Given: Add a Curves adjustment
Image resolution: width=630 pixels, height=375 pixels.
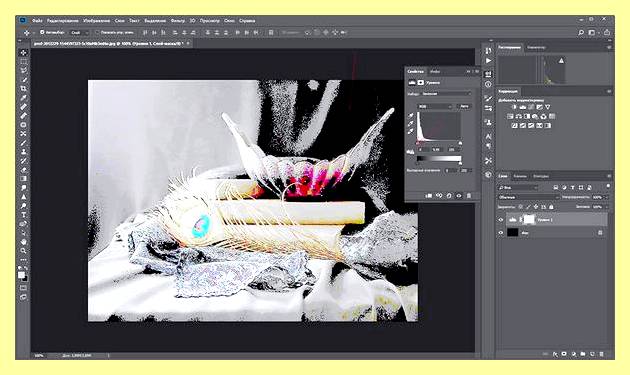Looking at the screenshot, I should tap(531, 107).
